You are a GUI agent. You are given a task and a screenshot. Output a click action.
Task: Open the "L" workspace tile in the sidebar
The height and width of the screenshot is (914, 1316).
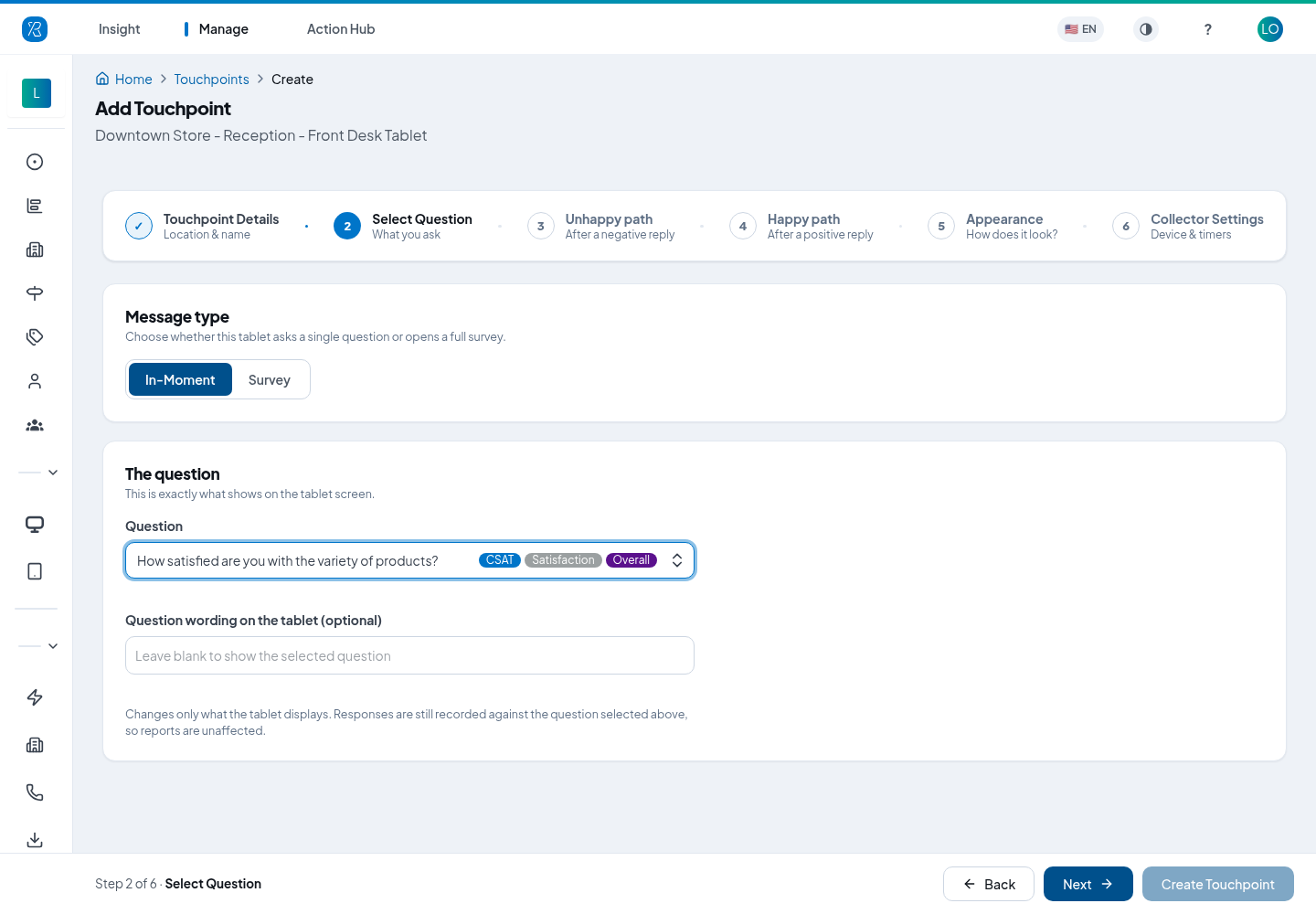pos(37,93)
